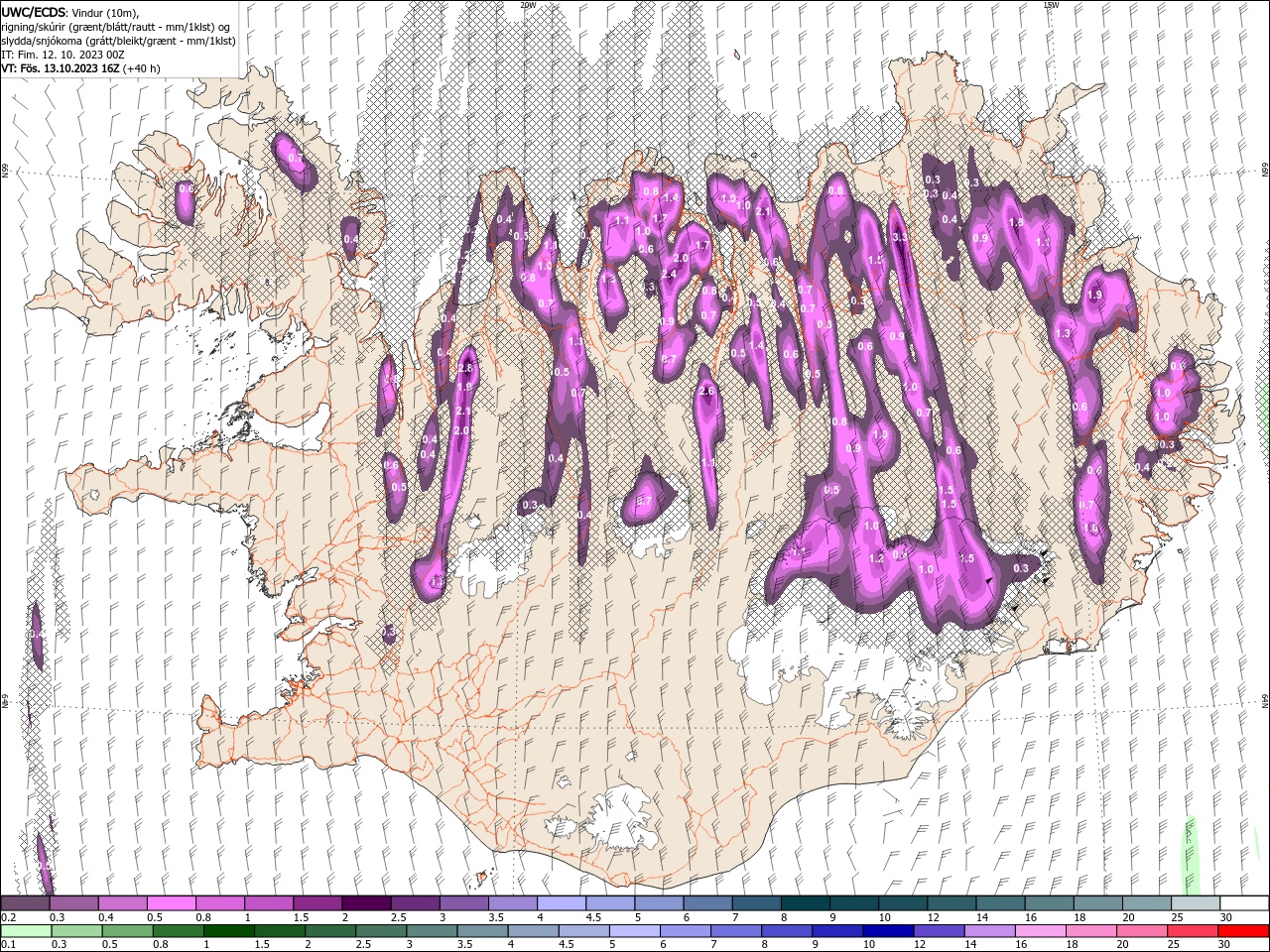Pick upper legend swatch between 0.8 and 1
The width and height of the screenshot is (1270, 952).
click(x=219, y=903)
